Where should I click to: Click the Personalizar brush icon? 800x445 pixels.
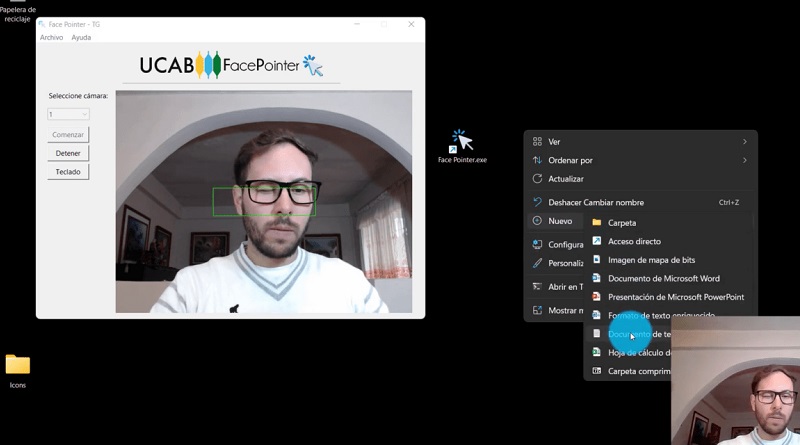(x=537, y=263)
